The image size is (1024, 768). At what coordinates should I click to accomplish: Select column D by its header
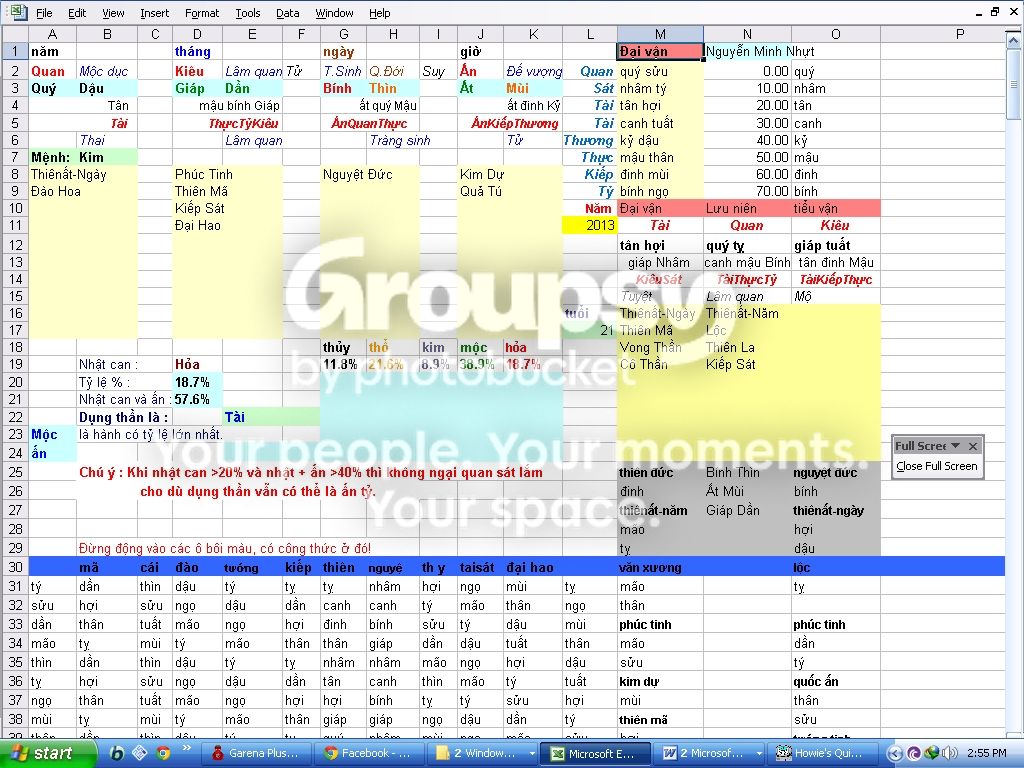pos(197,34)
